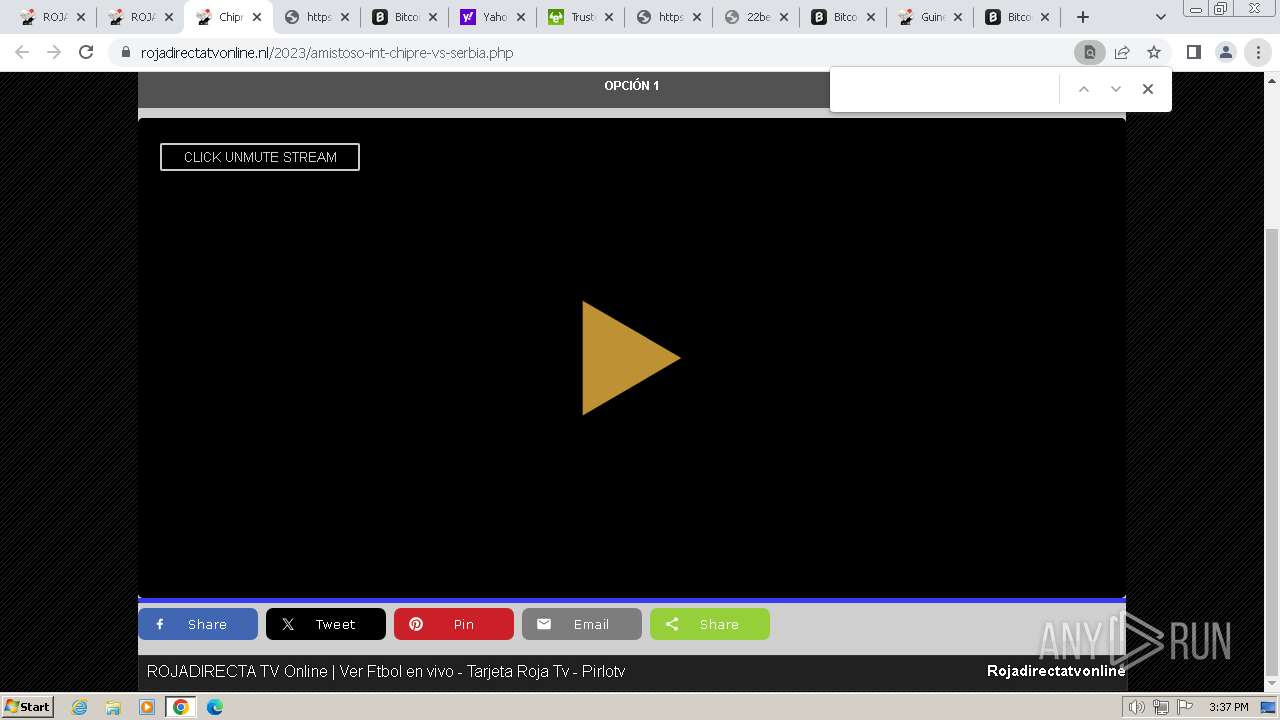Play the stream with the large gold play button

click(x=631, y=358)
